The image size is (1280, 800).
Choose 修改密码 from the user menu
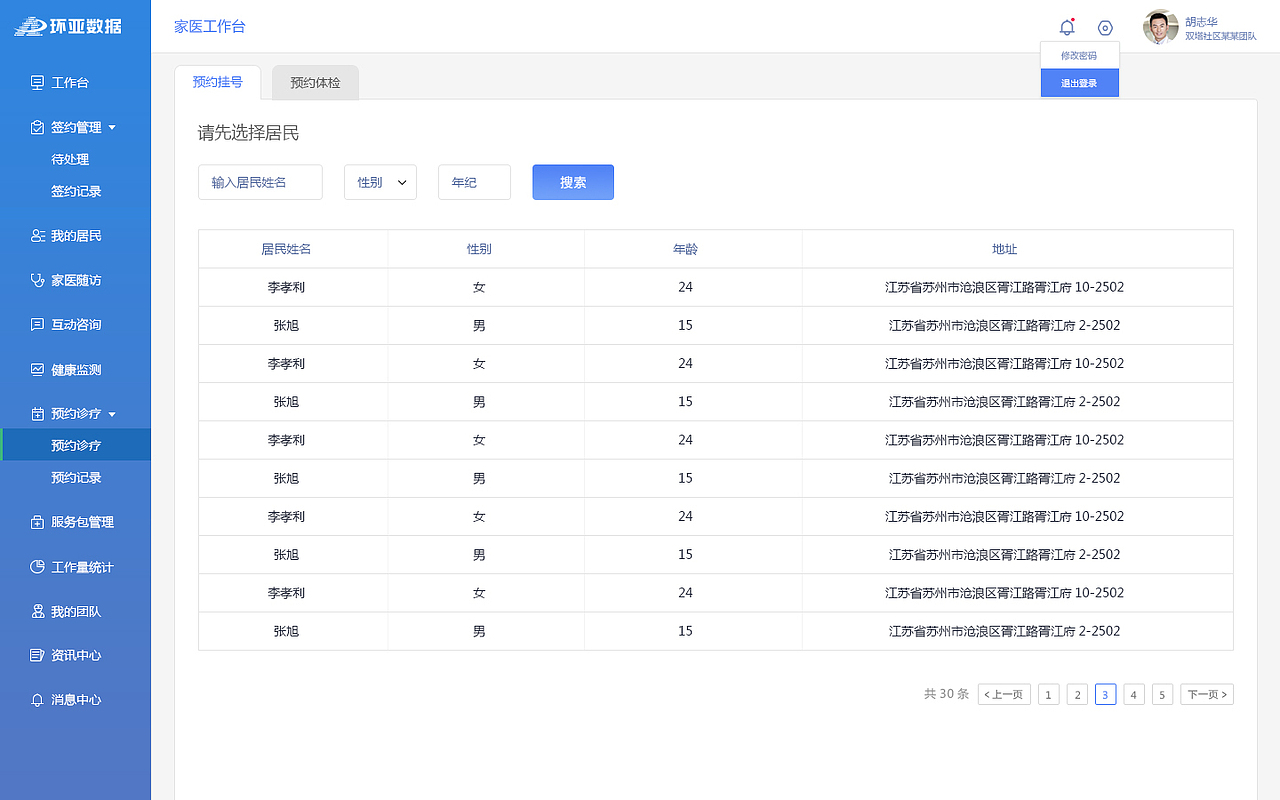coord(1079,56)
